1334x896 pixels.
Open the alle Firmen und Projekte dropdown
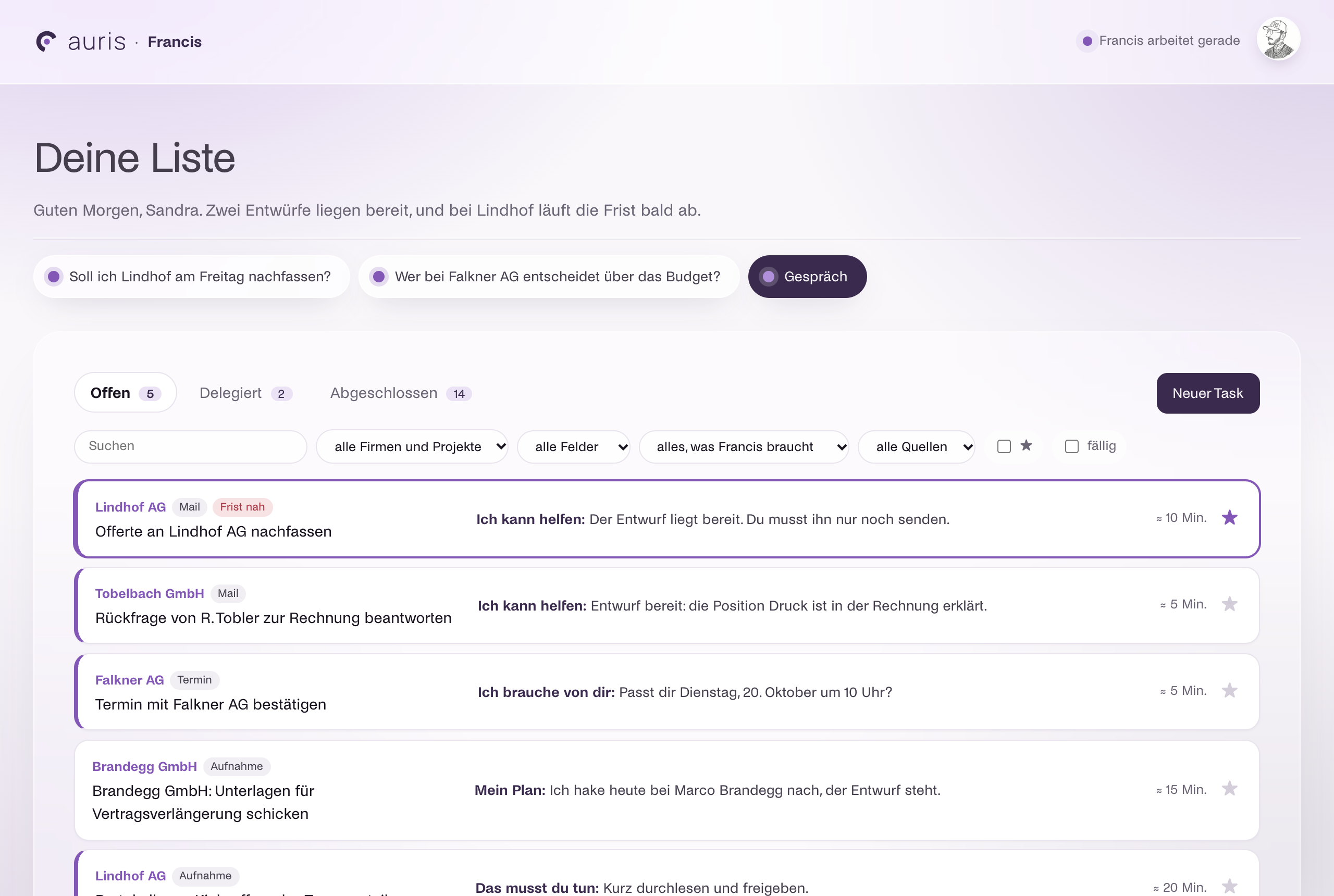tap(412, 446)
